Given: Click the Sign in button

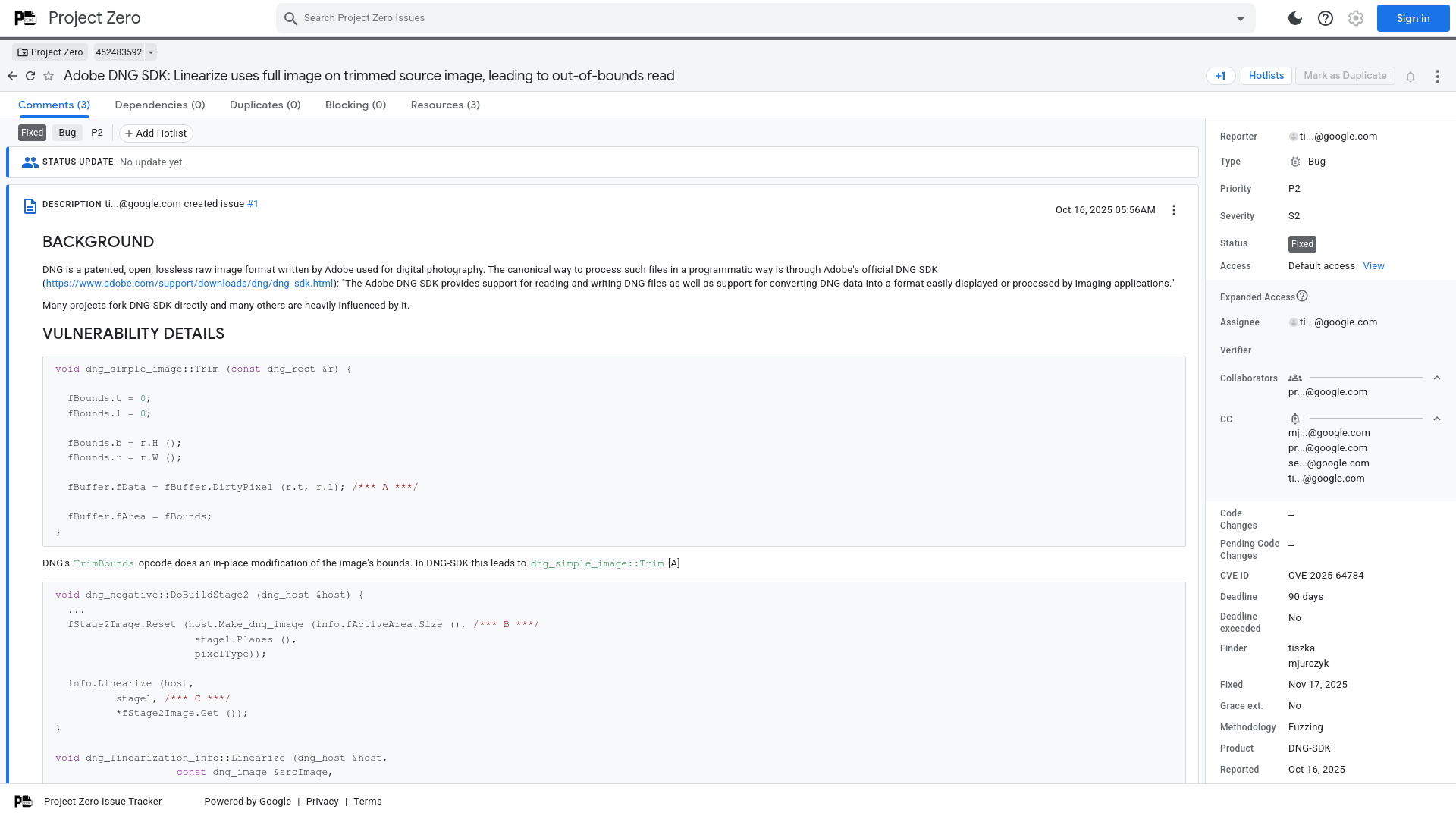Looking at the screenshot, I should (x=1412, y=17).
